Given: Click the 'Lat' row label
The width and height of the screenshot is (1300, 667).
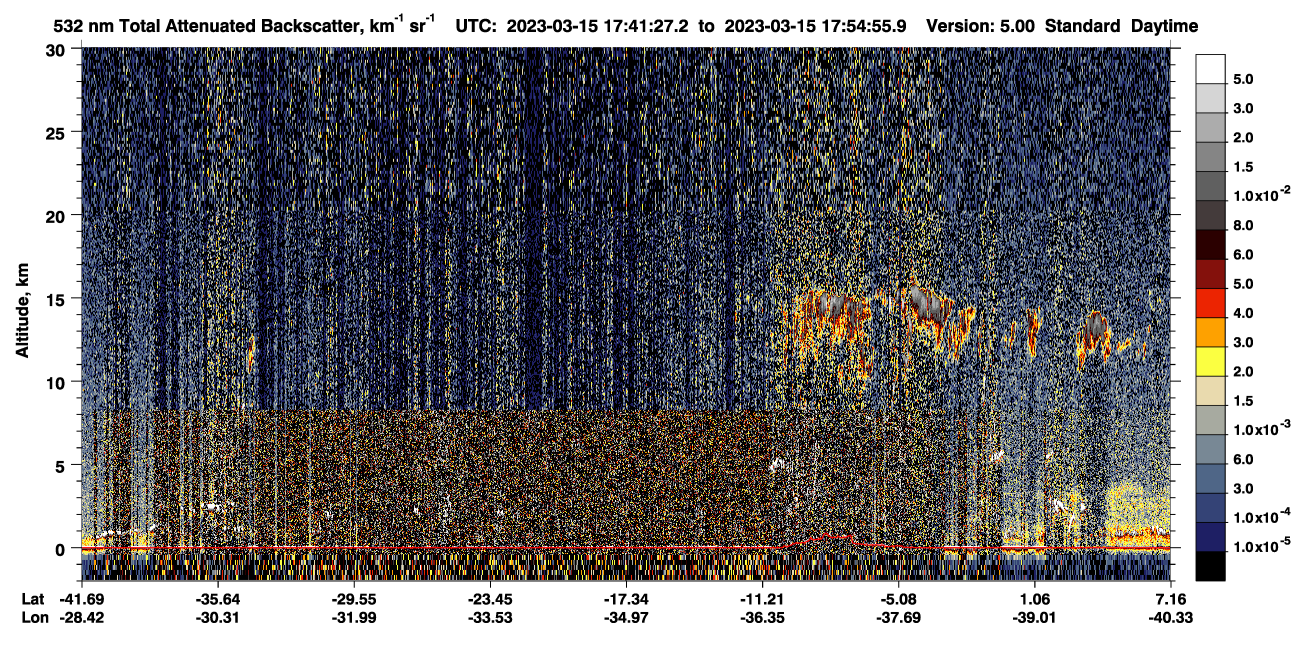Looking at the screenshot, I should tap(33, 598).
